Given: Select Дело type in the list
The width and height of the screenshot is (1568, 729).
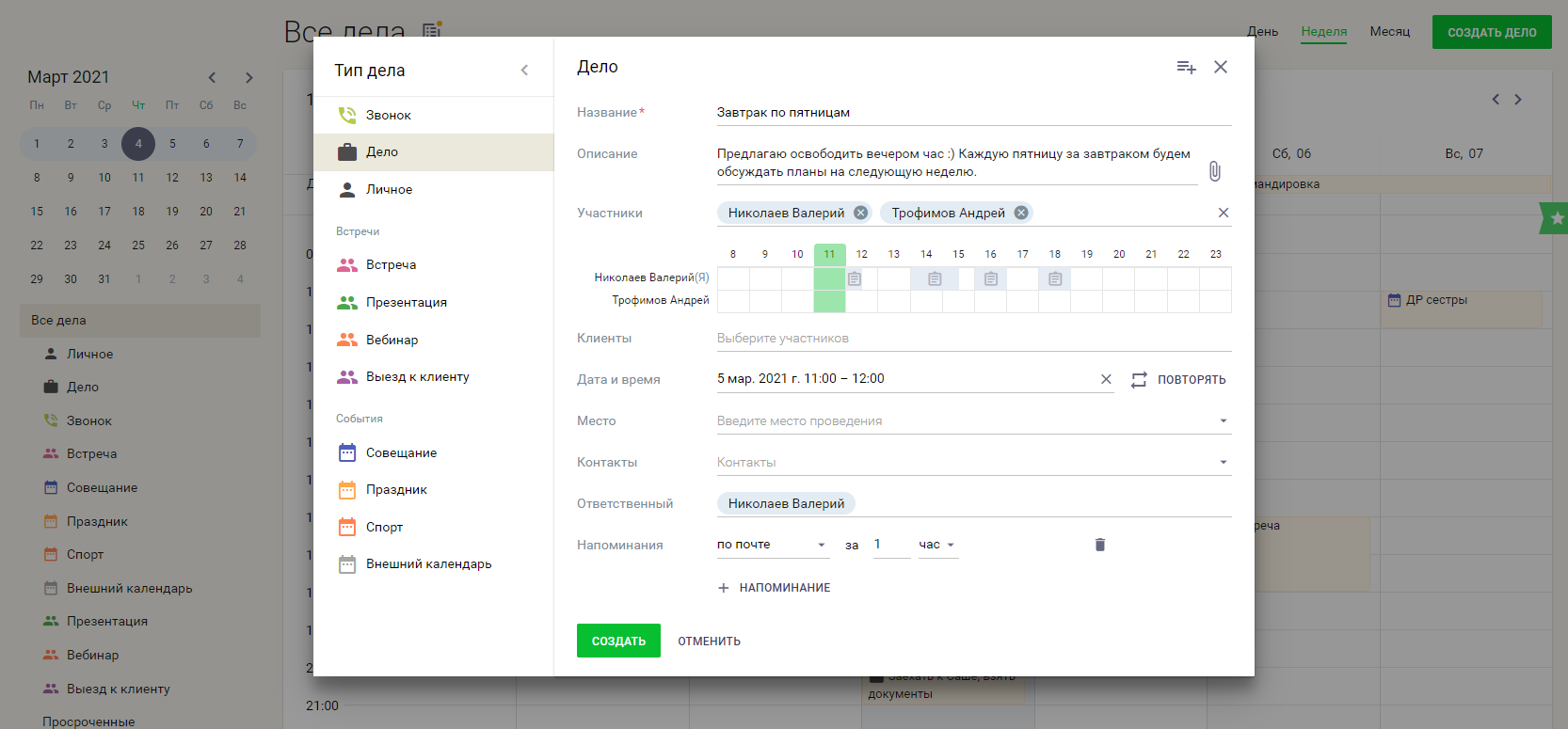Looking at the screenshot, I should (x=433, y=152).
